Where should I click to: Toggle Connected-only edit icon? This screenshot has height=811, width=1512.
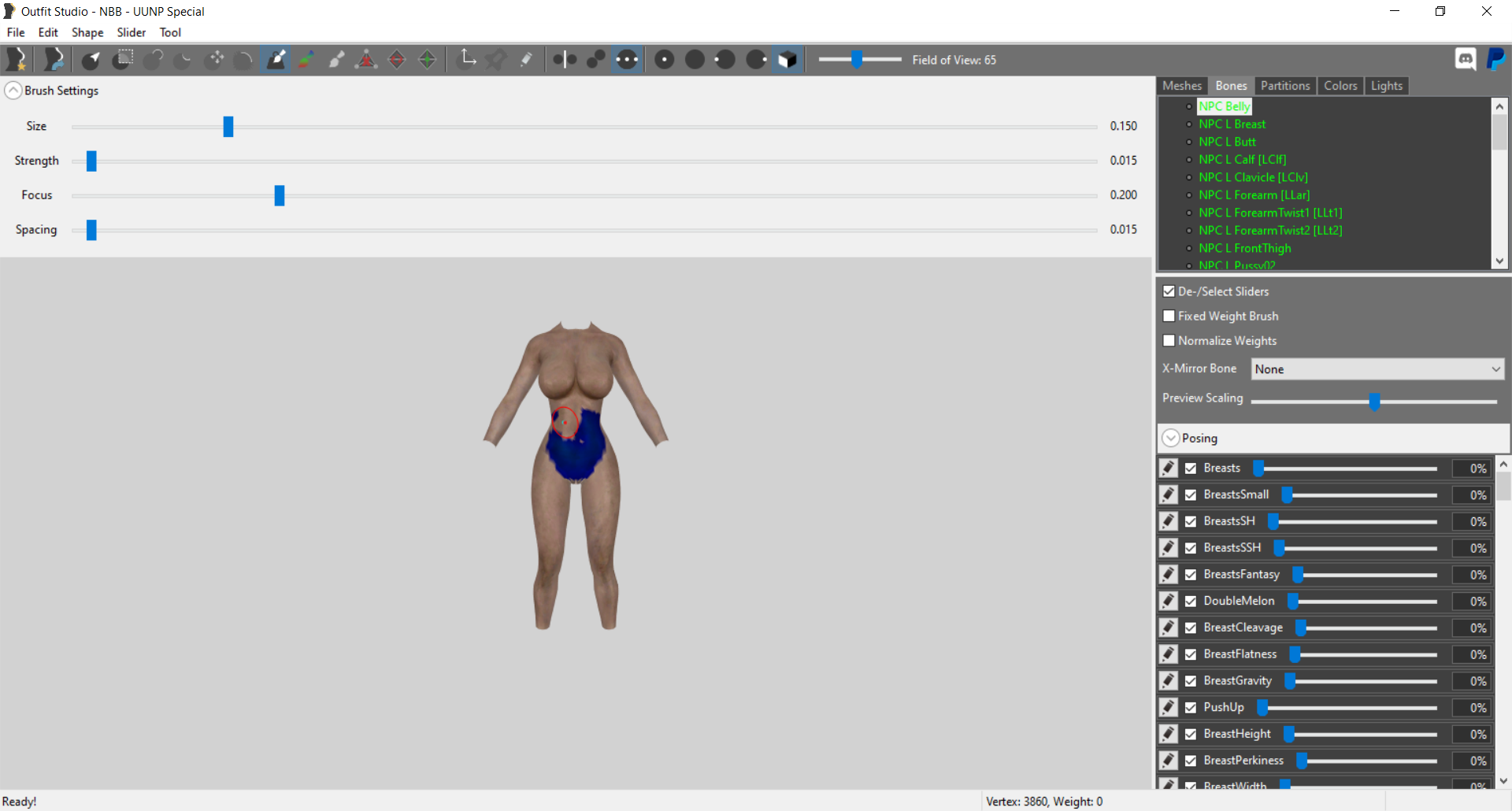596,59
